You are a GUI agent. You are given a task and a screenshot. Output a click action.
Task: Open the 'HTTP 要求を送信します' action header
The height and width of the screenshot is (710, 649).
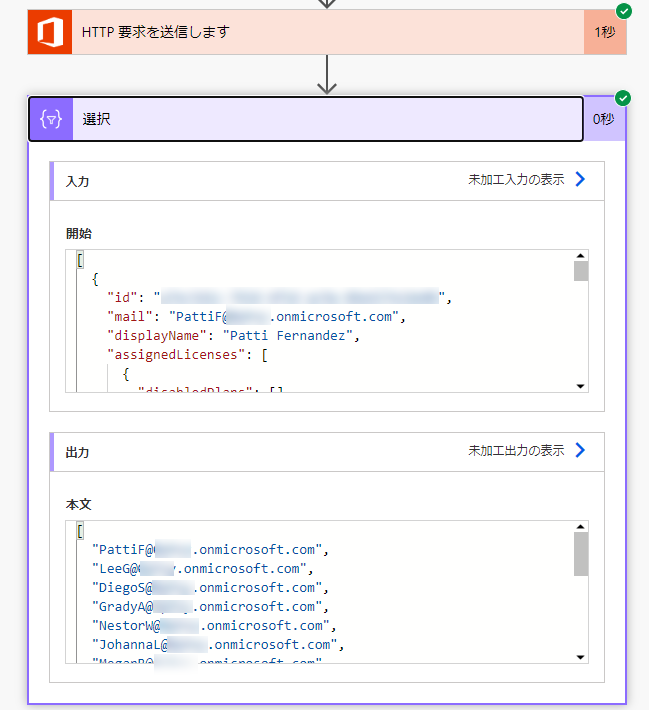(327, 32)
